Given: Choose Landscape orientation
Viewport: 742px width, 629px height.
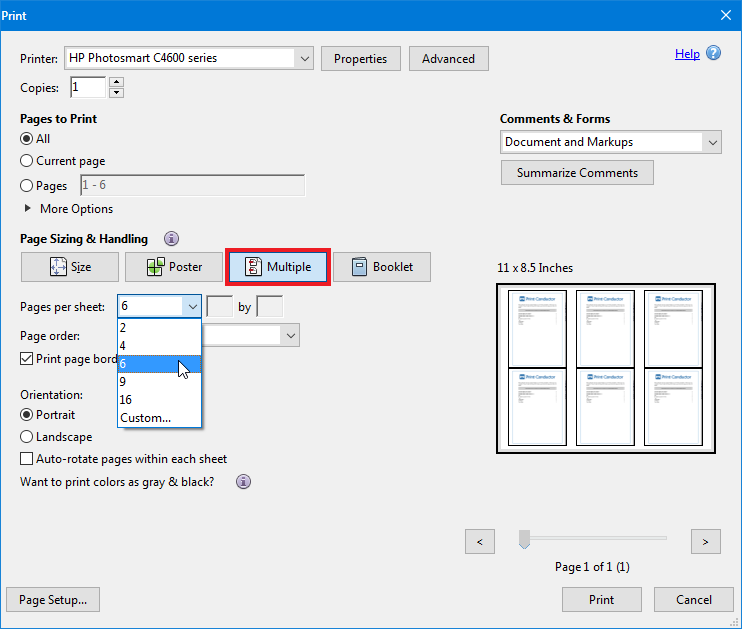Looking at the screenshot, I should [27, 437].
